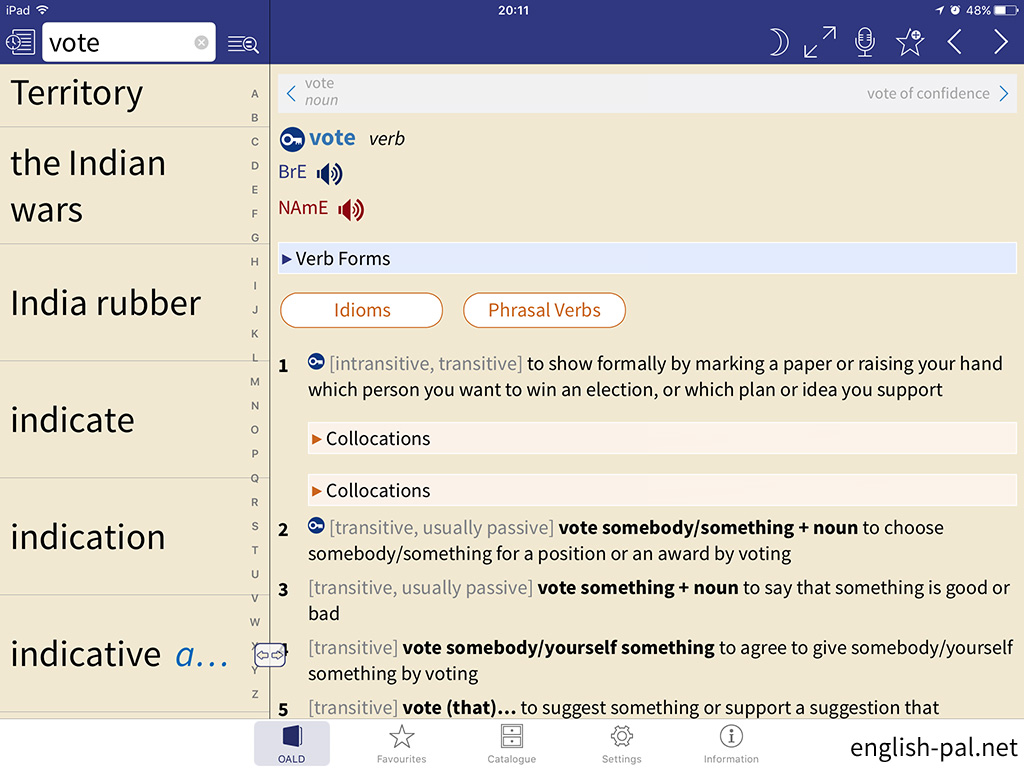Viewport: 1024px width, 768px height.
Task: Open the Catalogue tab
Action: pyautogui.click(x=511, y=743)
